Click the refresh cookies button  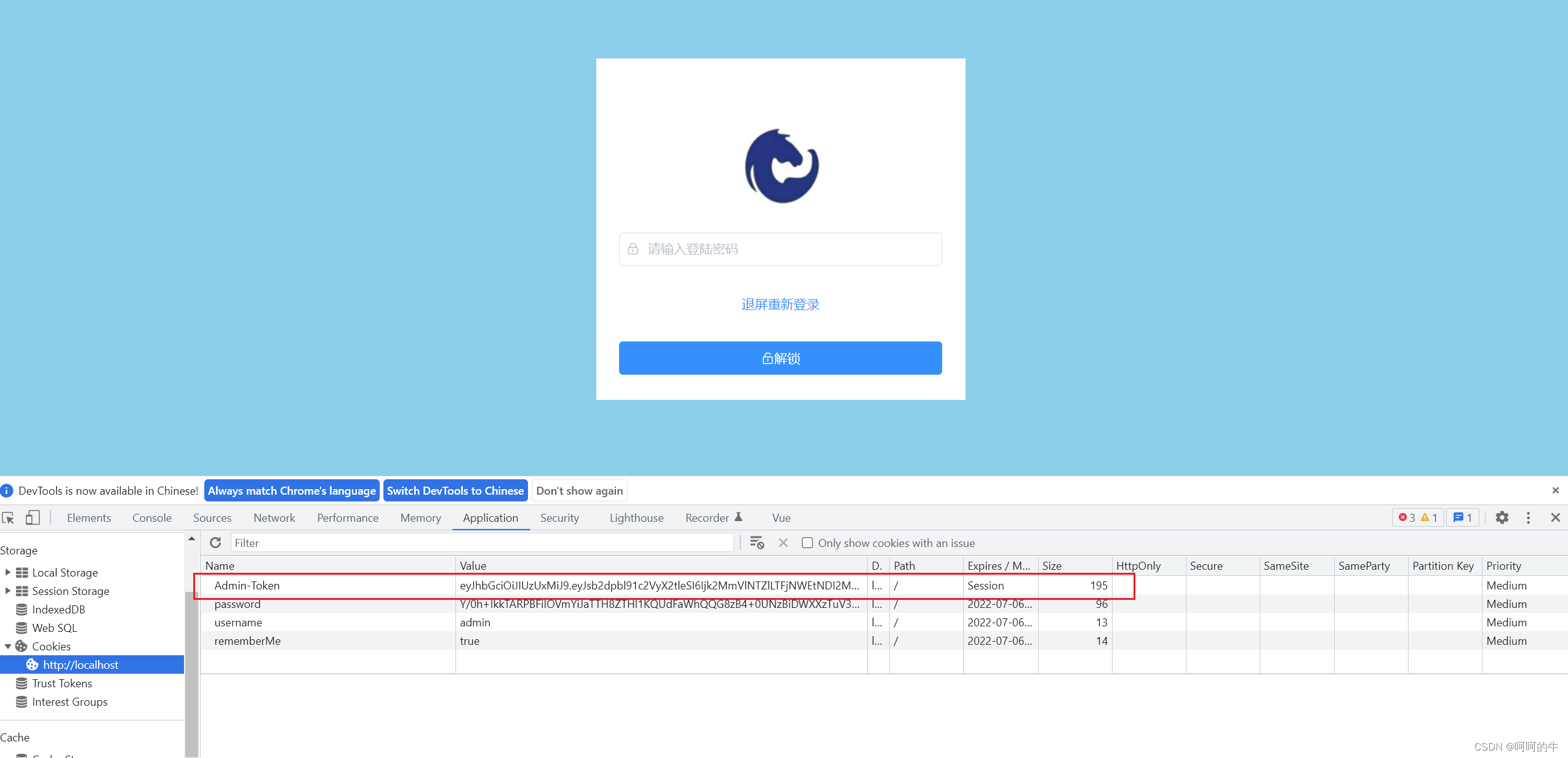tap(215, 543)
